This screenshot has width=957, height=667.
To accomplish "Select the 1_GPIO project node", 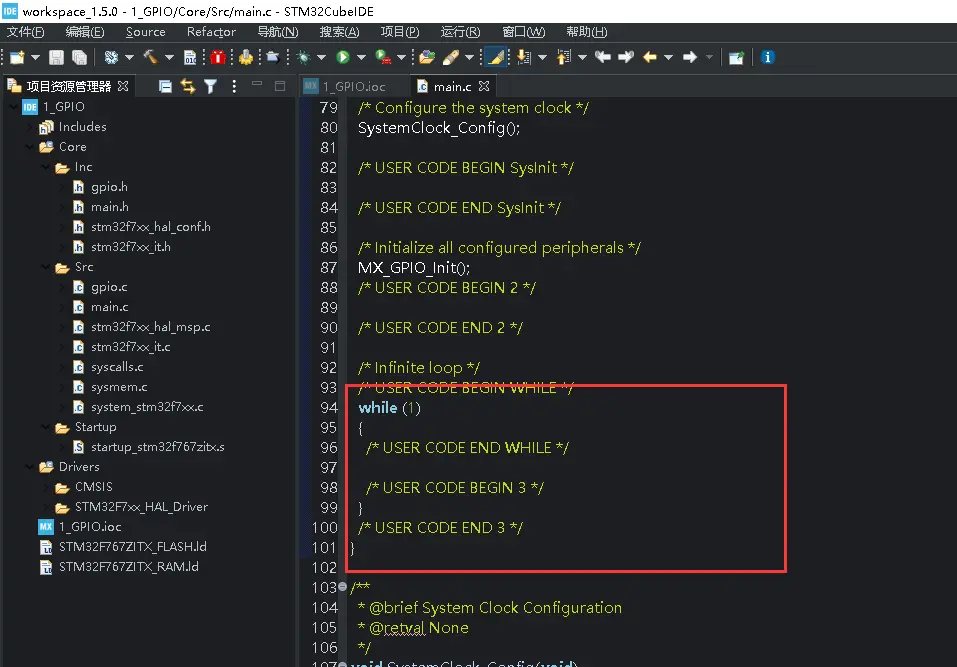I will (63, 107).
